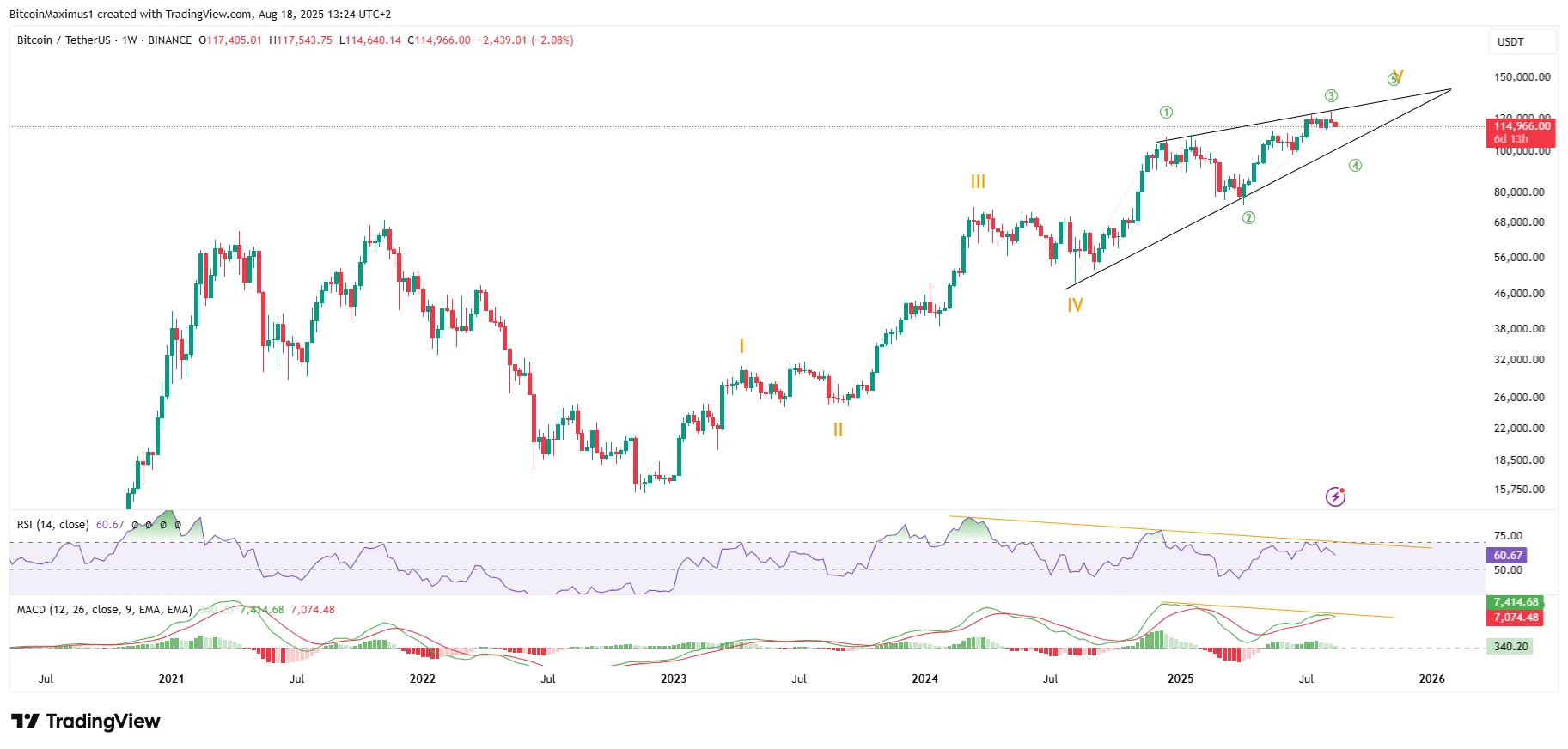Click the RSI 50.00 axis level
1568x749 pixels.
pos(1508,570)
